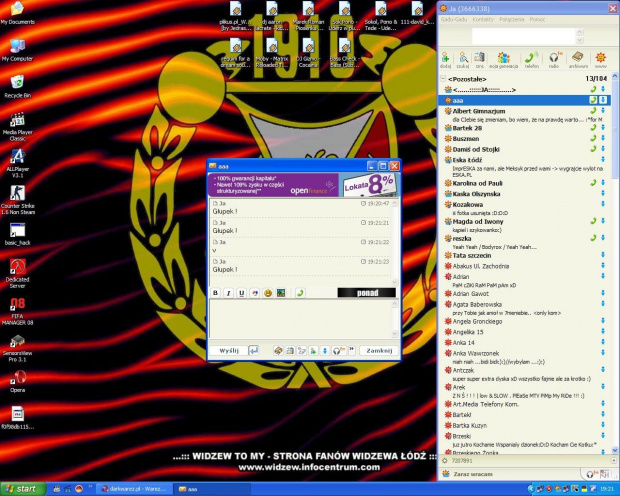Screen dimensions: 620x496
Task: Open the 'archiwum' book icon
Action: pos(578,60)
